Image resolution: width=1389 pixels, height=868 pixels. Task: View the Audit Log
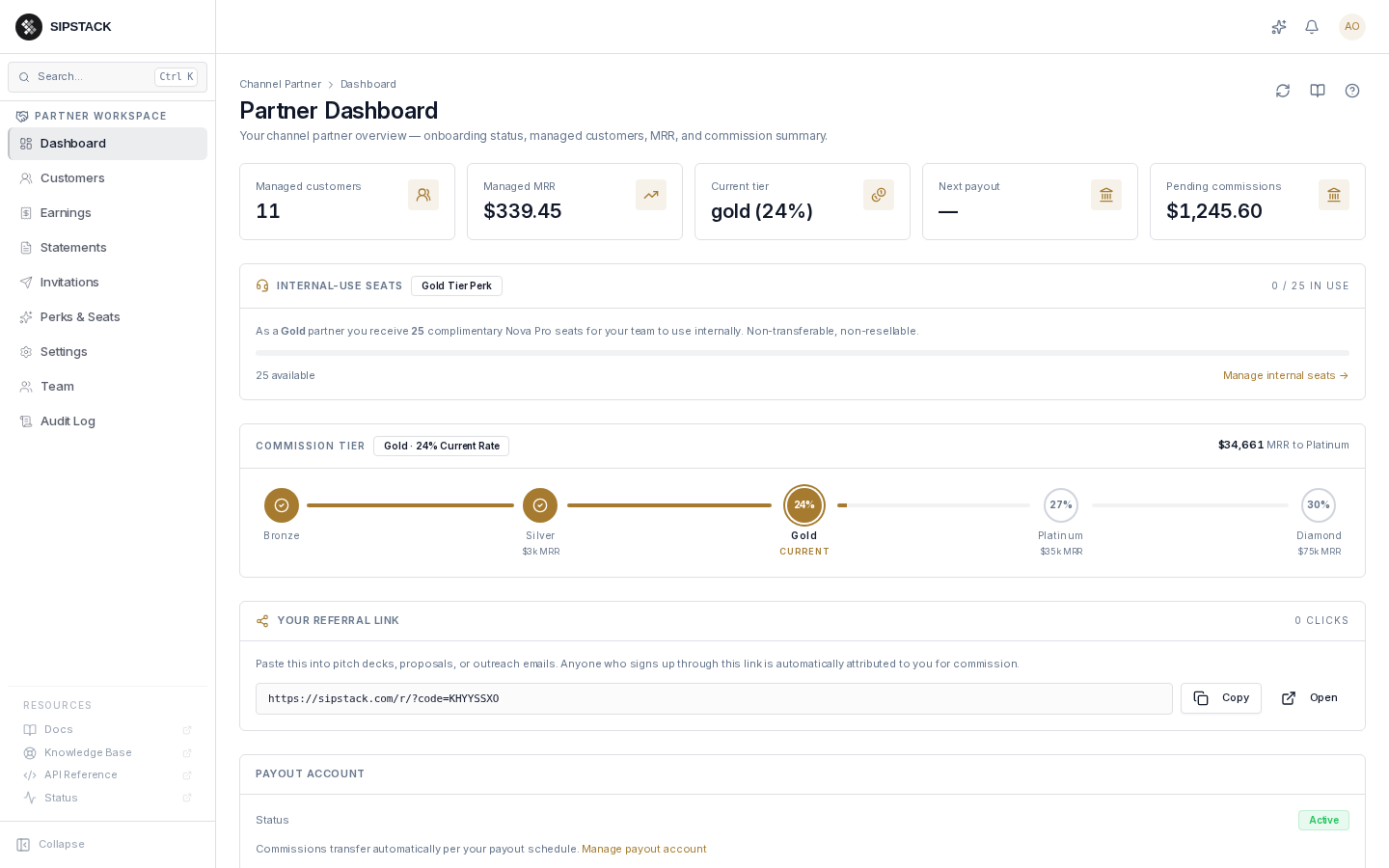tap(108, 421)
